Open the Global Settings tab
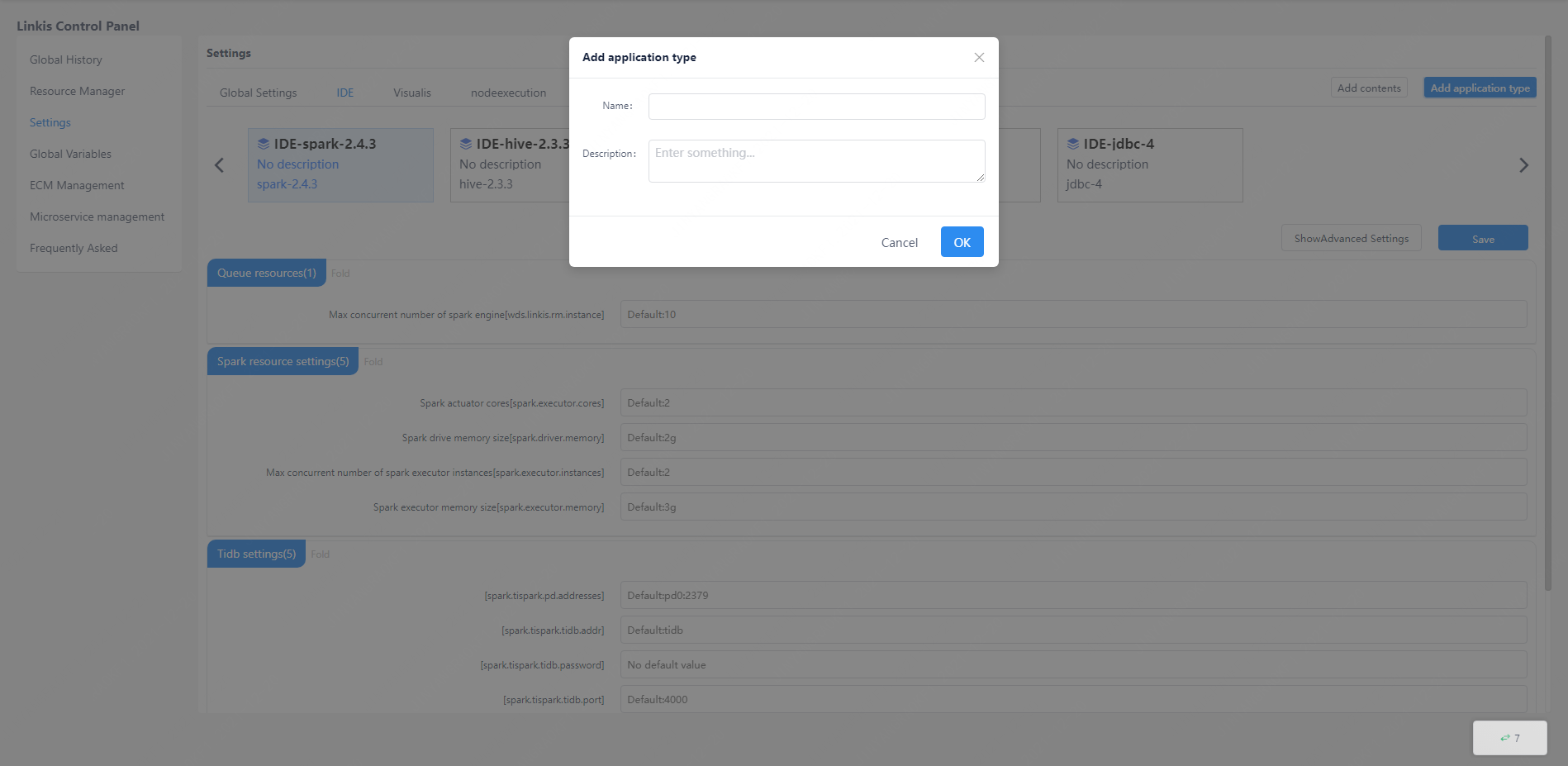 258,93
